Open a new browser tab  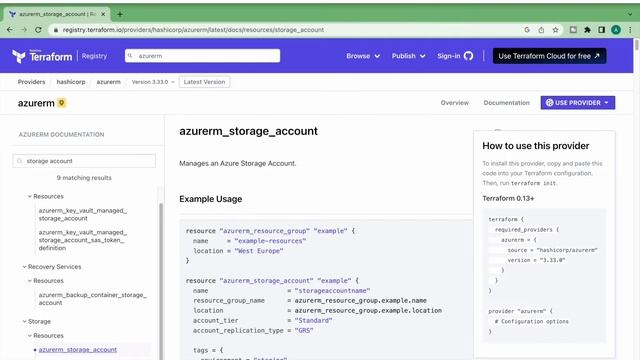(120, 14)
